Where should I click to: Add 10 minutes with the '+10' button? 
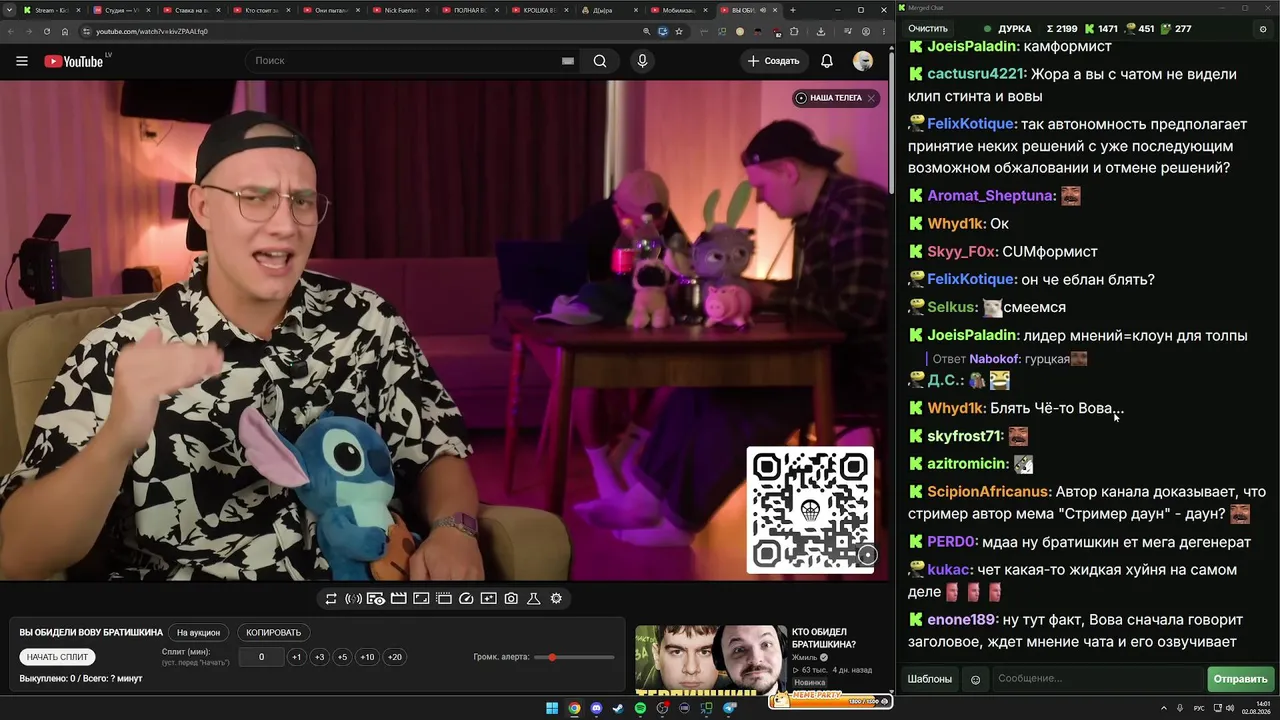pos(367,657)
